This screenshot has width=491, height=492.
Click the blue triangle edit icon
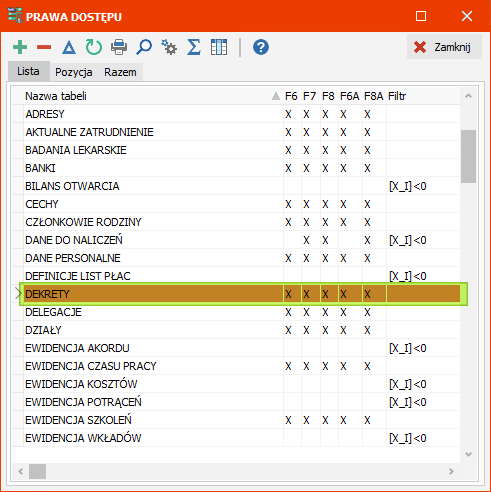[69, 47]
